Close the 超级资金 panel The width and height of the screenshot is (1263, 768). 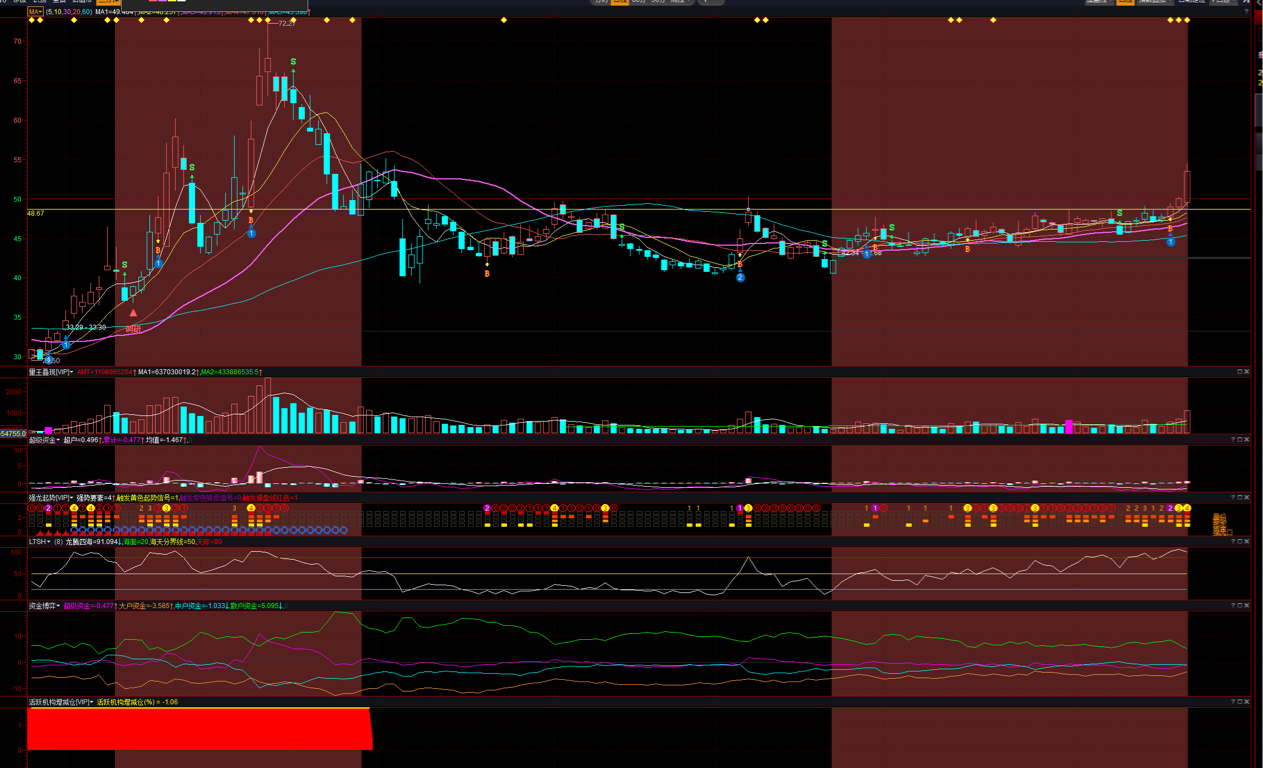click(x=1247, y=440)
